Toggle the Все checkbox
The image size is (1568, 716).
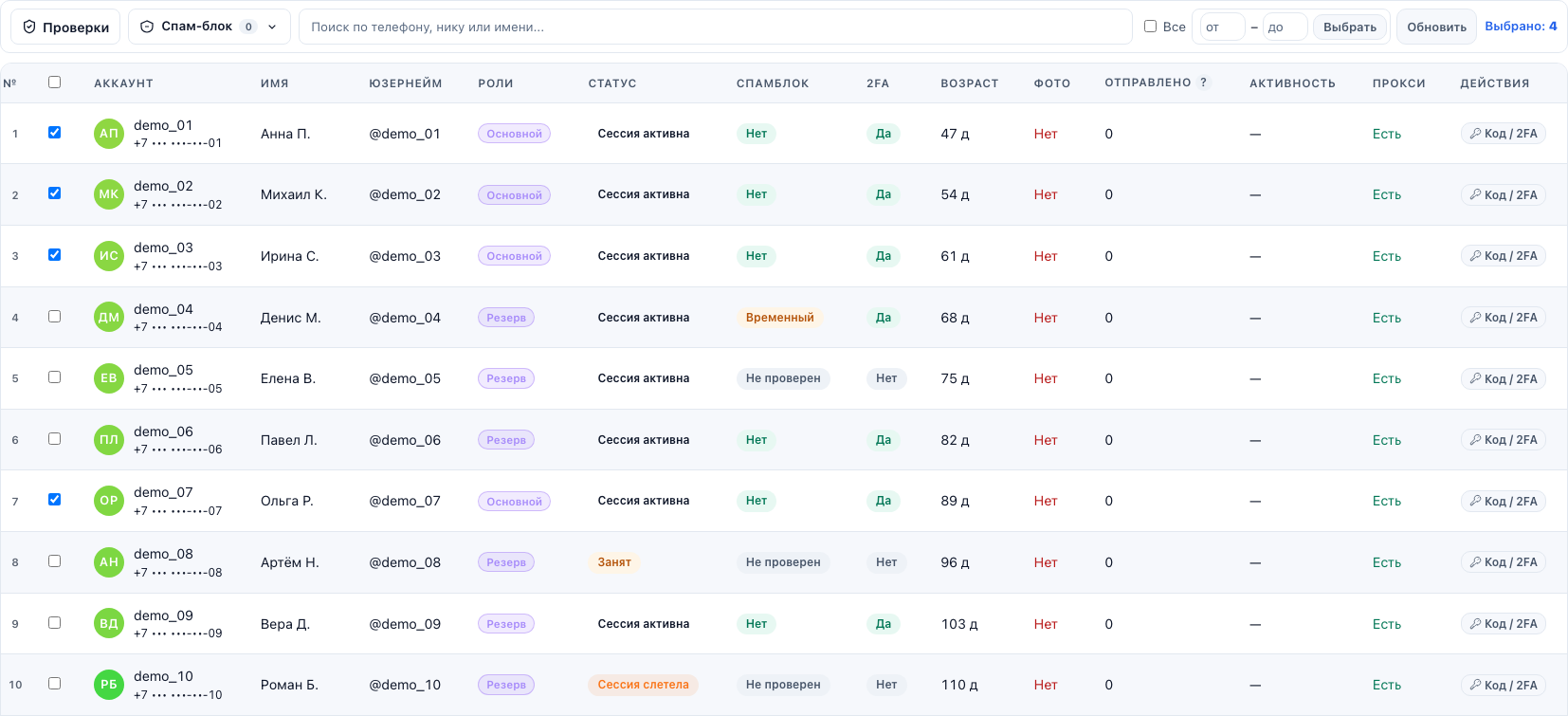(1150, 27)
